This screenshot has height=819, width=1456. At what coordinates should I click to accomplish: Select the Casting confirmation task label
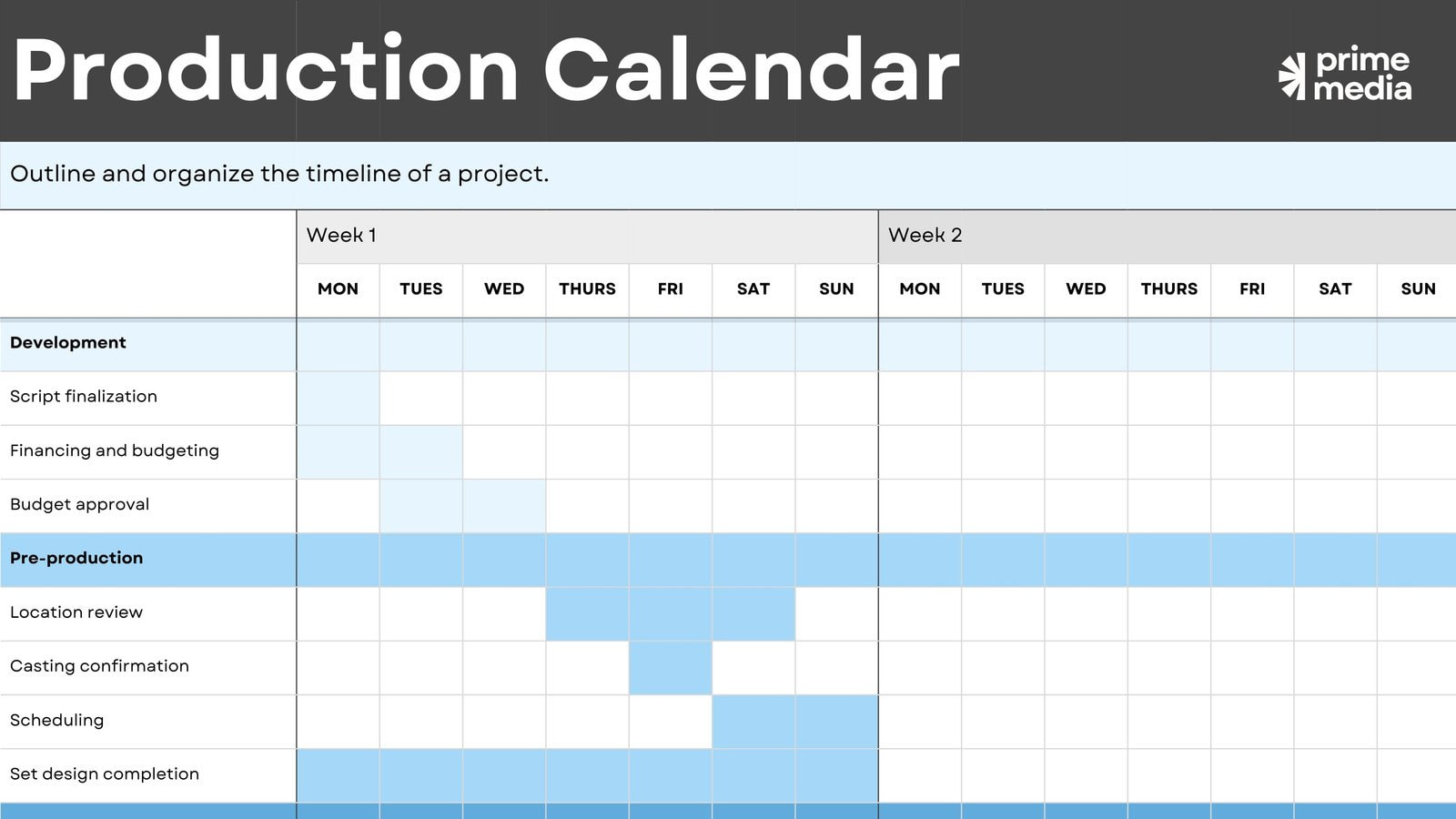[x=100, y=666]
